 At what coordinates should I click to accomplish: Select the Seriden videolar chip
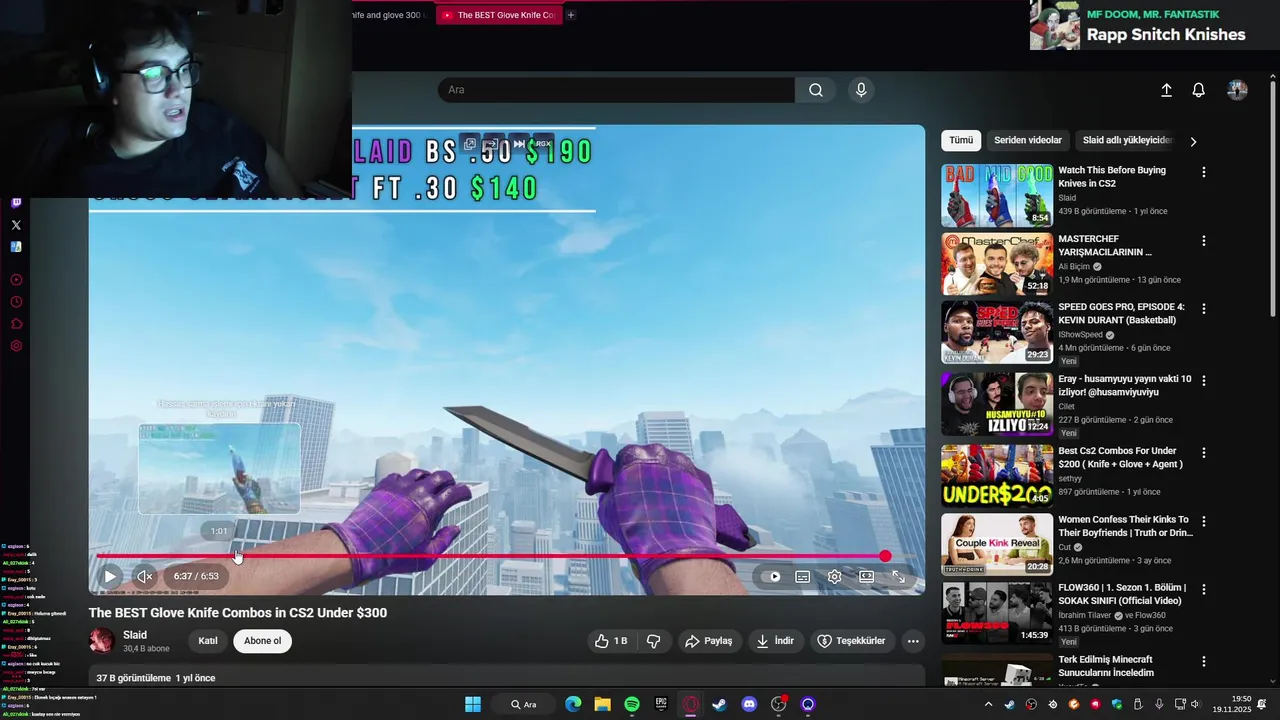pyautogui.click(x=1028, y=141)
